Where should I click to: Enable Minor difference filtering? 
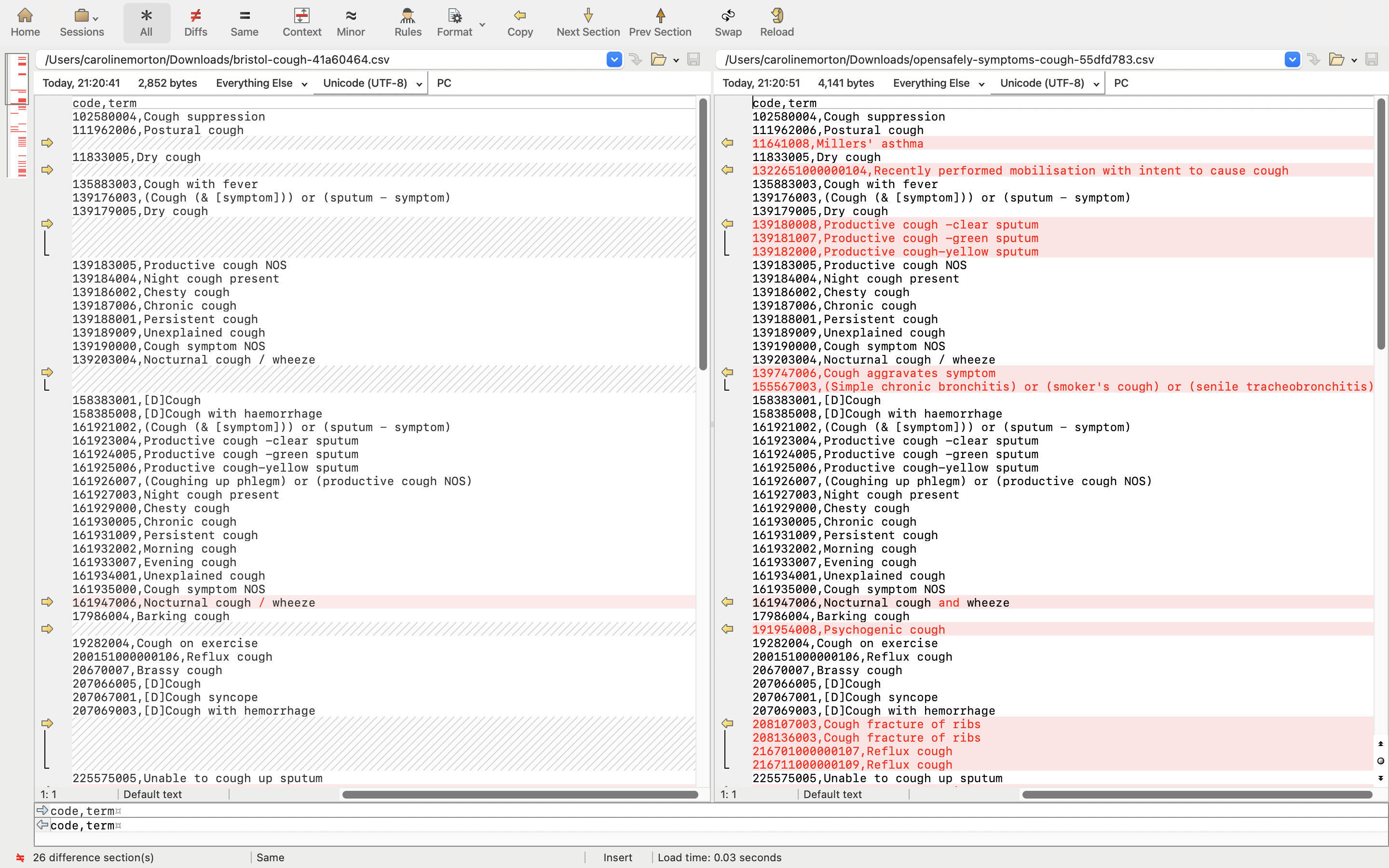pyautogui.click(x=350, y=22)
